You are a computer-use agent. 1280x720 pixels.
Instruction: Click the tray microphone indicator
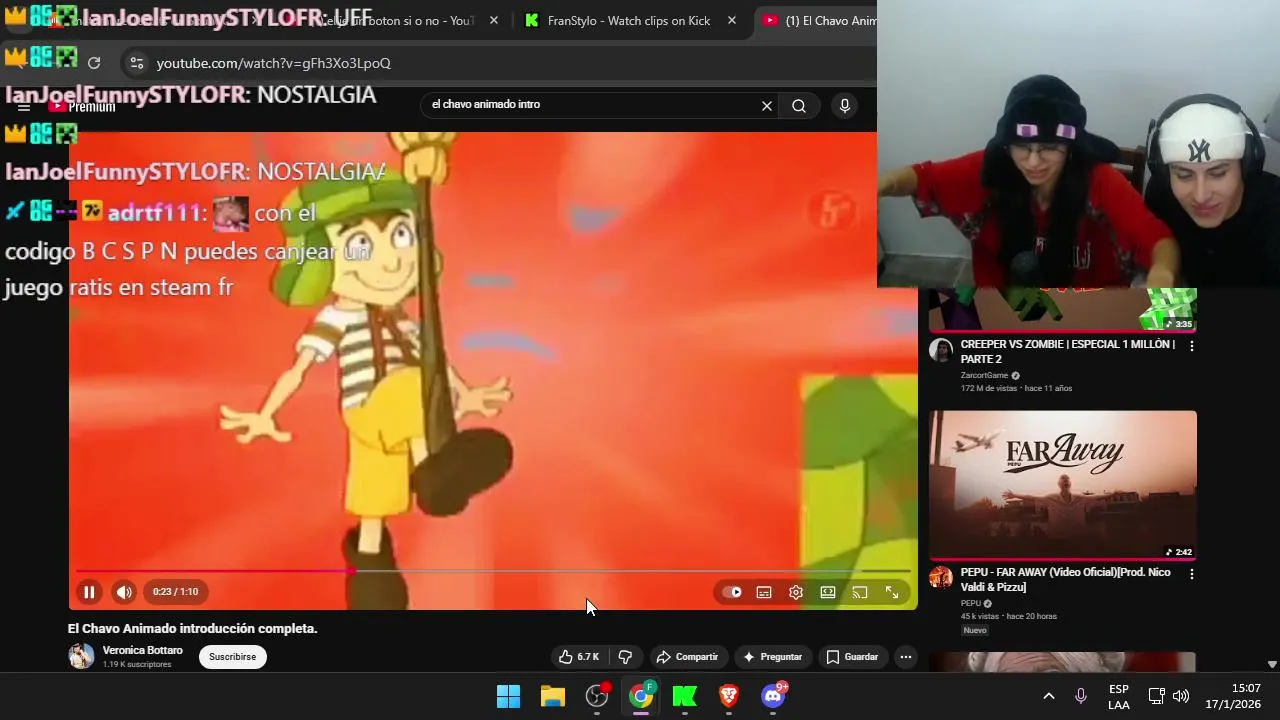pyautogui.click(x=1081, y=696)
